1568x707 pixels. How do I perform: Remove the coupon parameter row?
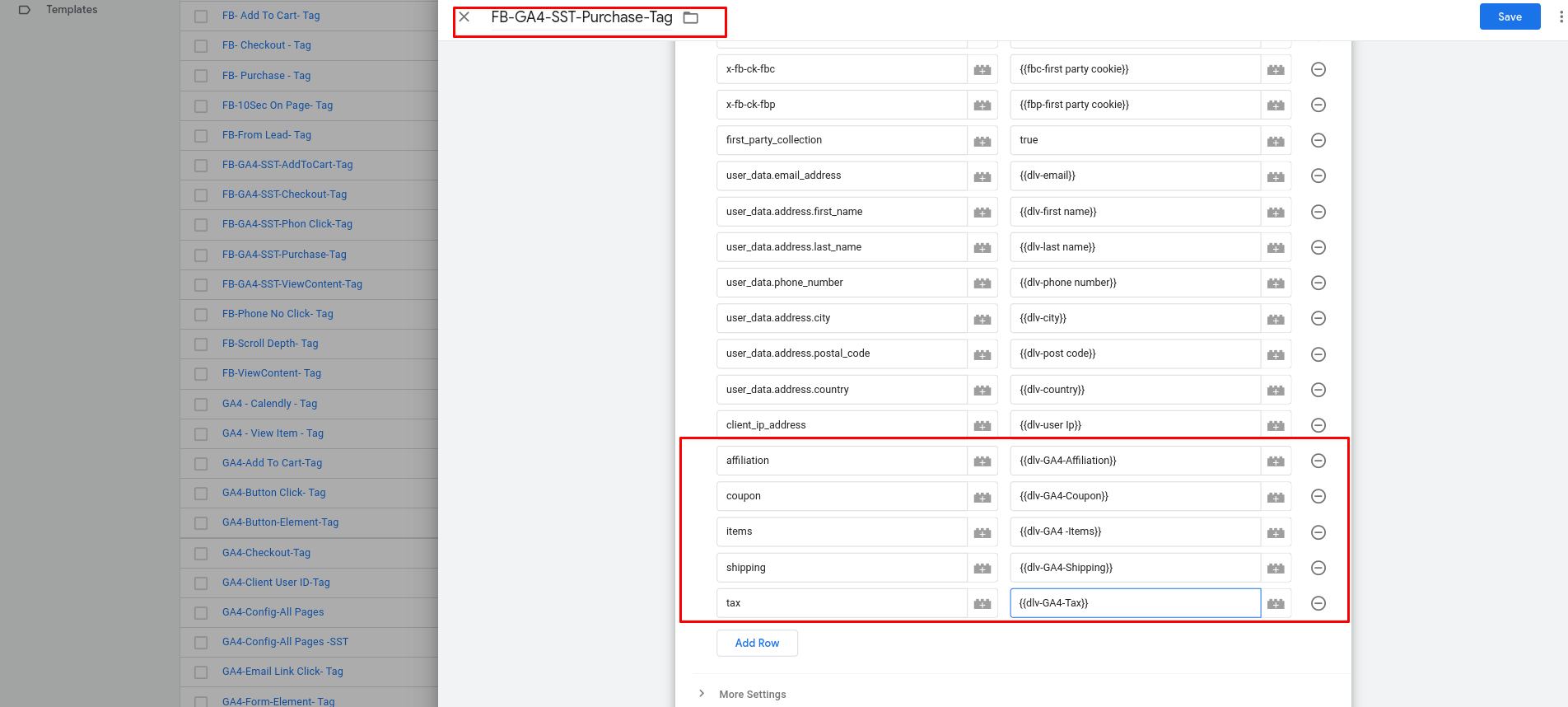click(x=1318, y=496)
